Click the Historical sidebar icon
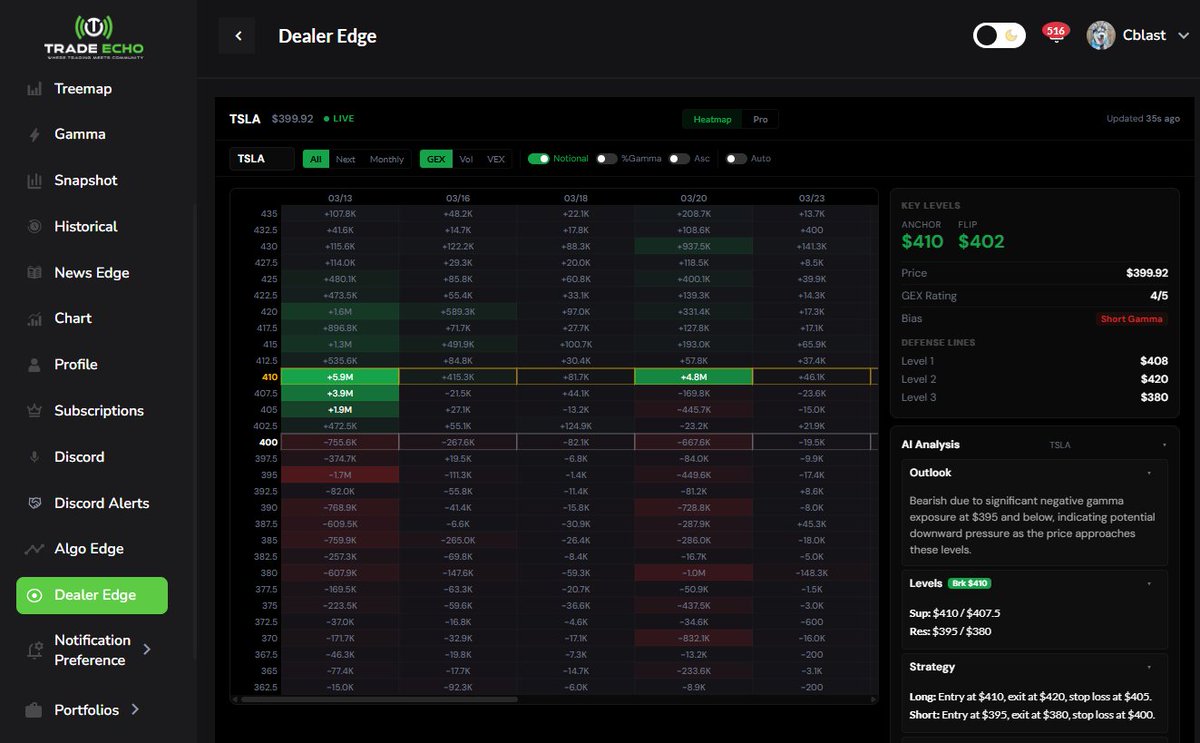The image size is (1200, 743). click(x=34, y=227)
